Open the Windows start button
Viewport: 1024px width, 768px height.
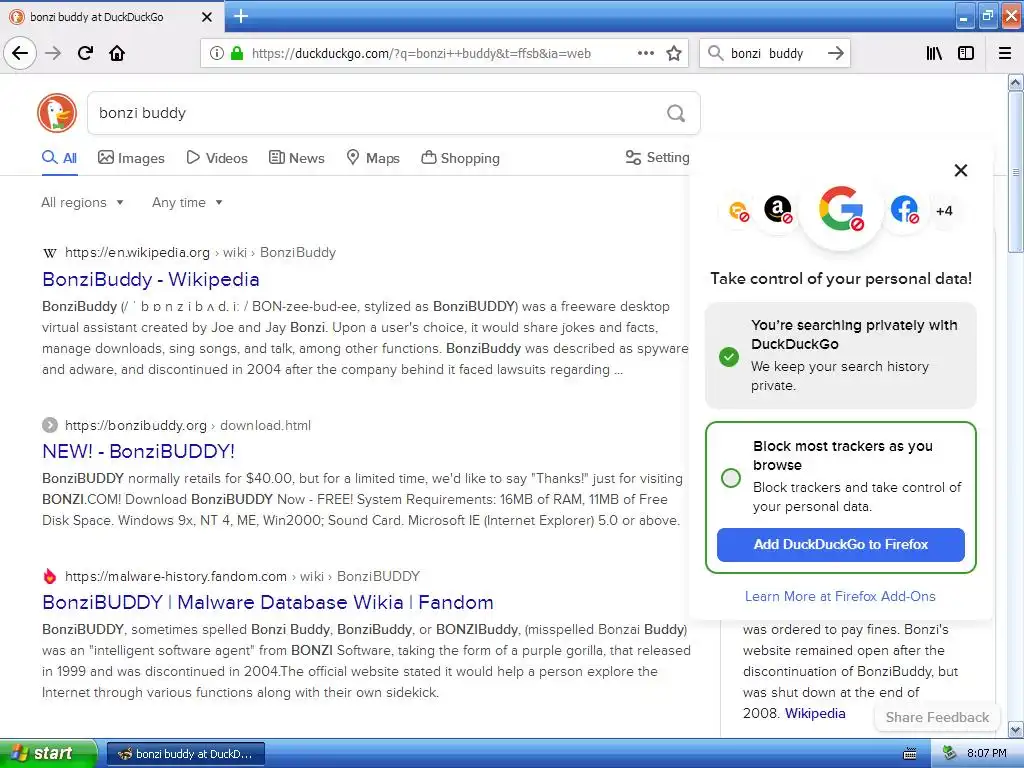[48, 754]
